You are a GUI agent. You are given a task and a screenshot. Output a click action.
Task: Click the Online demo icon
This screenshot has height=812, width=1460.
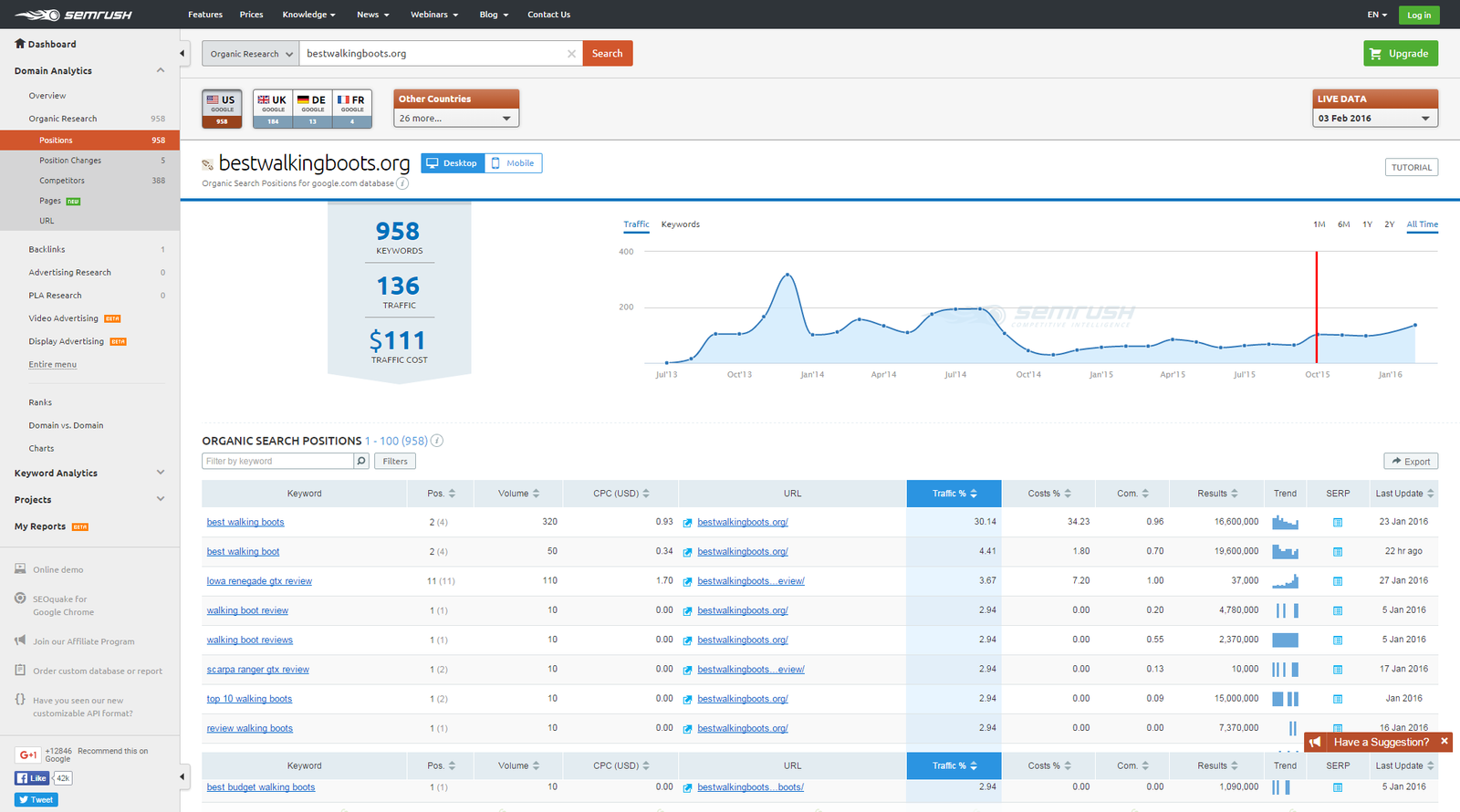[x=20, y=568]
